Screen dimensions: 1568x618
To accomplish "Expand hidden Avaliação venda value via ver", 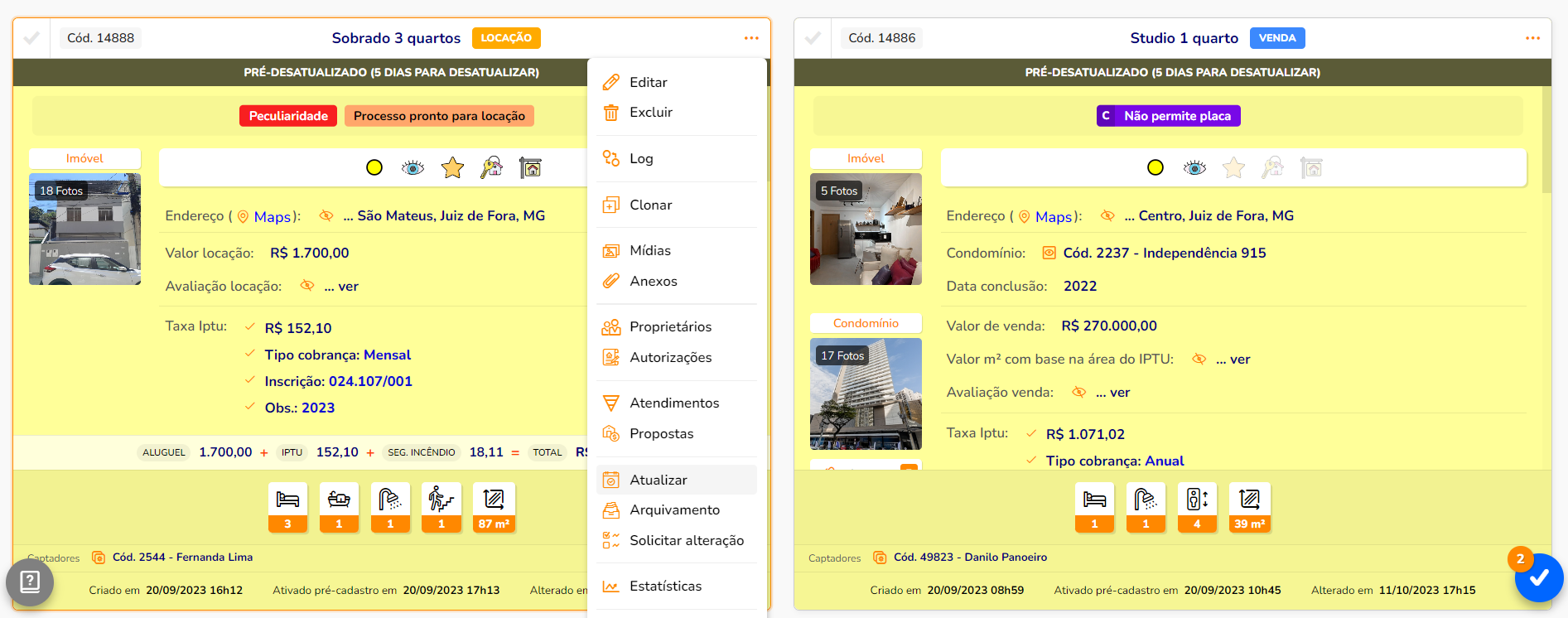I will 1112,393.
